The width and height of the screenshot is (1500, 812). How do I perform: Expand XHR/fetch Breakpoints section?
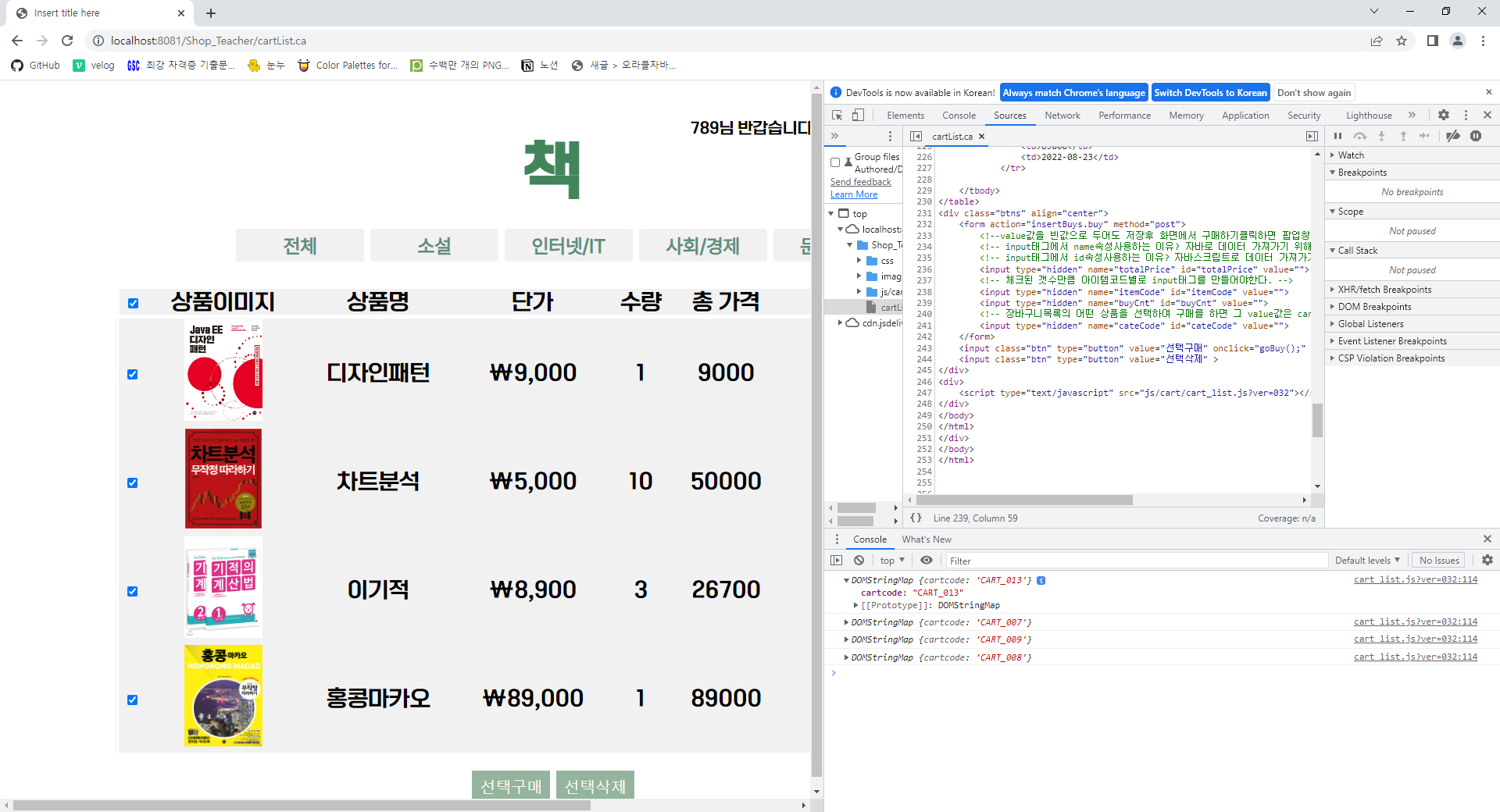1333,290
